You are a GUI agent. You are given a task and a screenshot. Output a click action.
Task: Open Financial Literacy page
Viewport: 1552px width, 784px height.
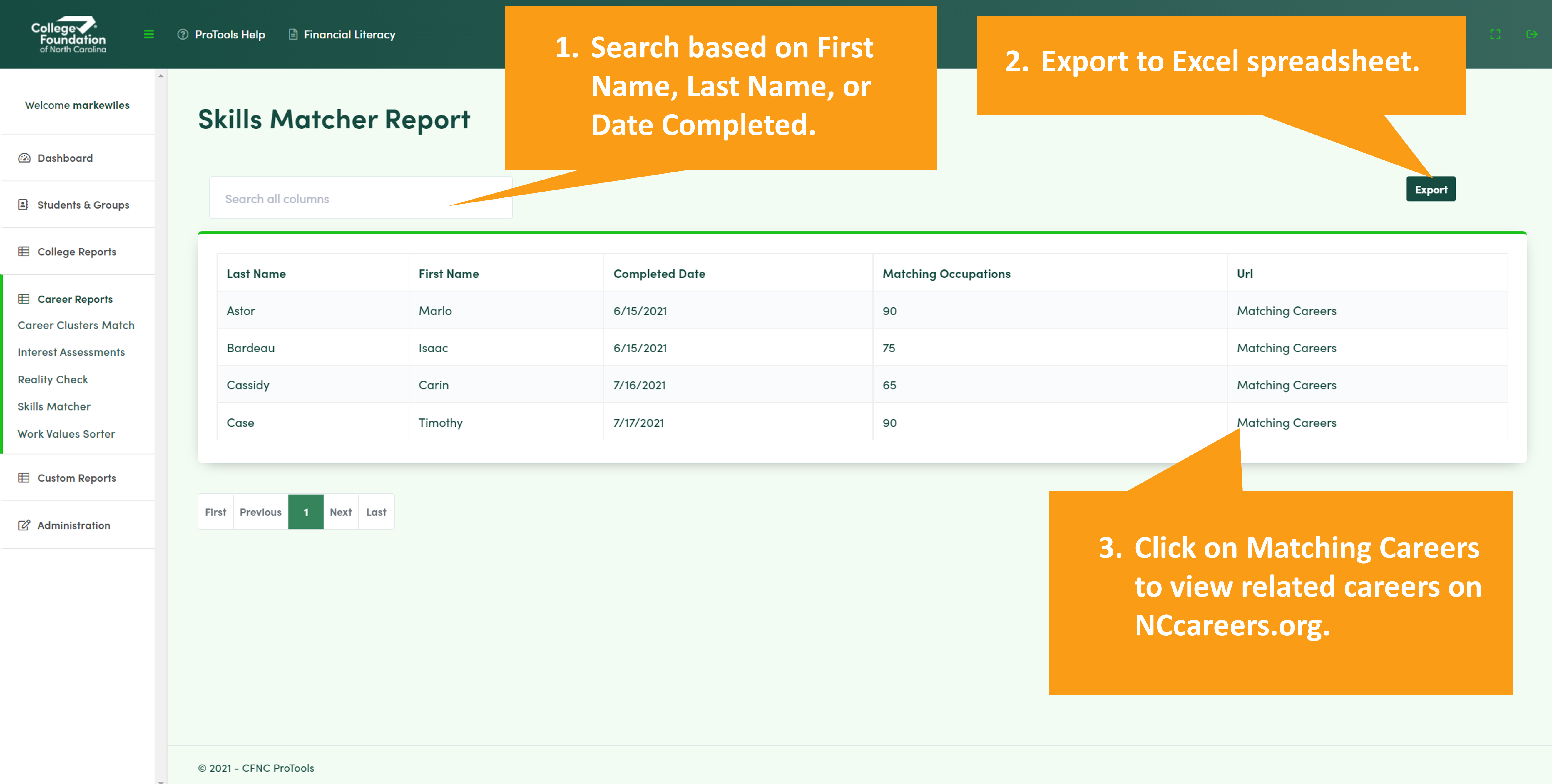coord(349,34)
